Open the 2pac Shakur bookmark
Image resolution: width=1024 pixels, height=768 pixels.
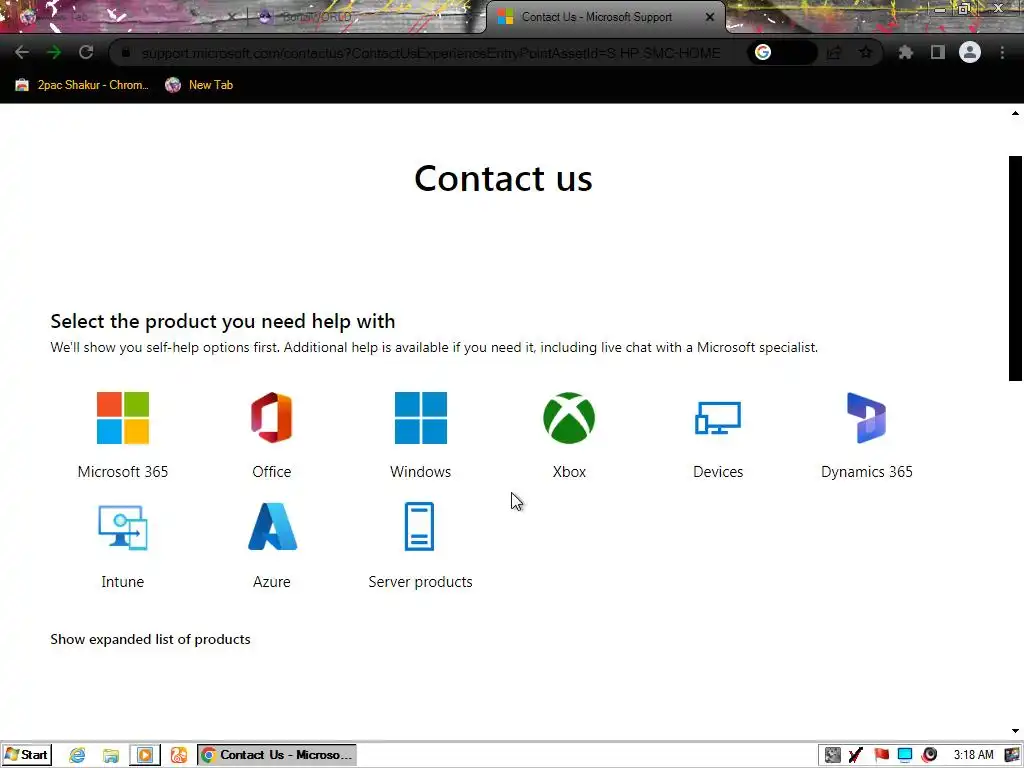coord(82,85)
